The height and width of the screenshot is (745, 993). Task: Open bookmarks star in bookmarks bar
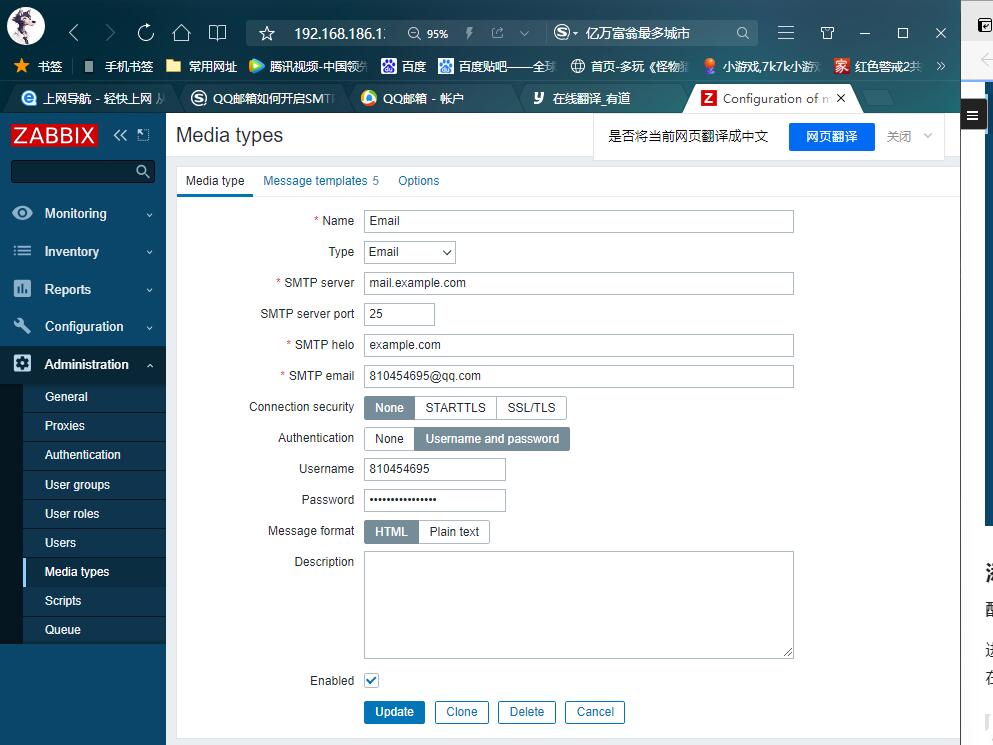point(22,65)
